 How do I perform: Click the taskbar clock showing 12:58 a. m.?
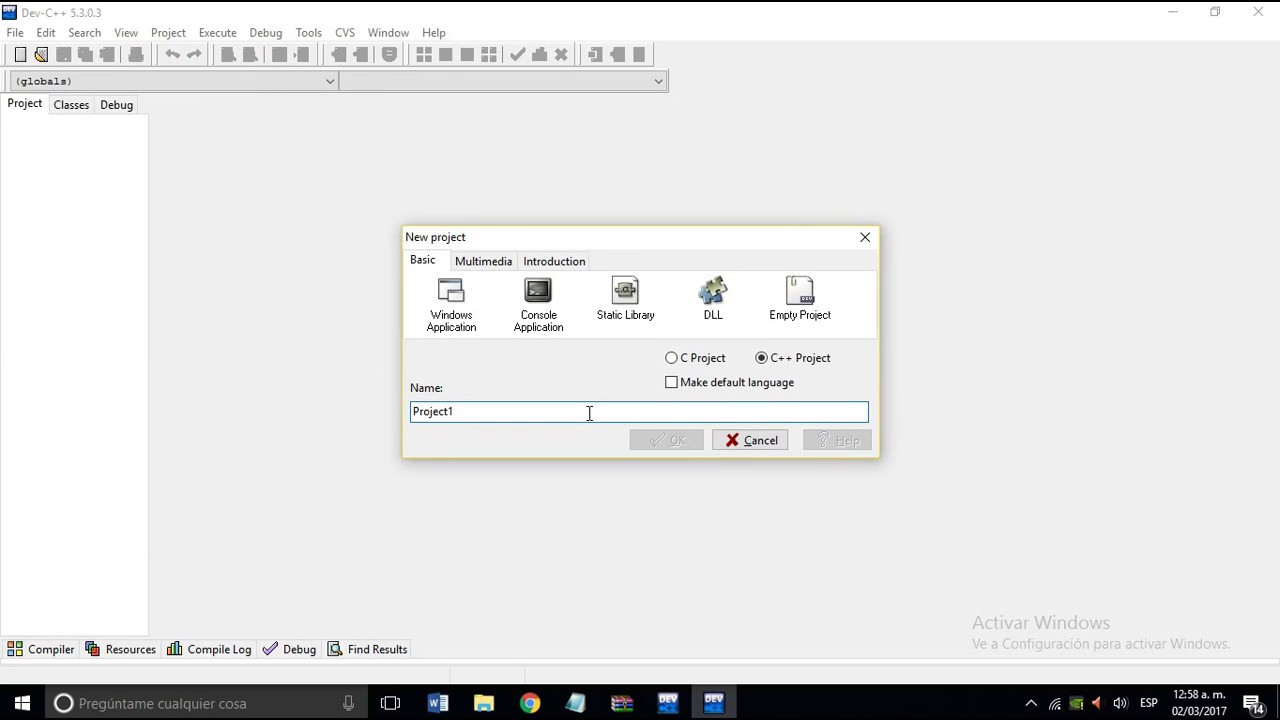tap(1199, 703)
